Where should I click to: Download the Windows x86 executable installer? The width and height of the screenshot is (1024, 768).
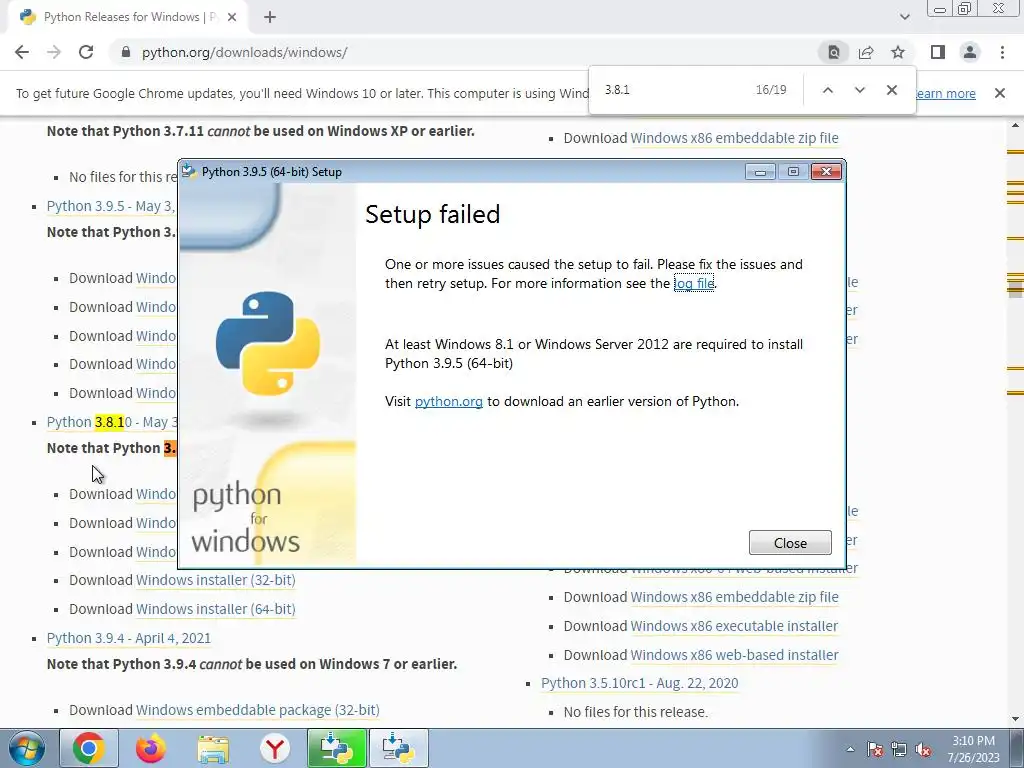734,626
